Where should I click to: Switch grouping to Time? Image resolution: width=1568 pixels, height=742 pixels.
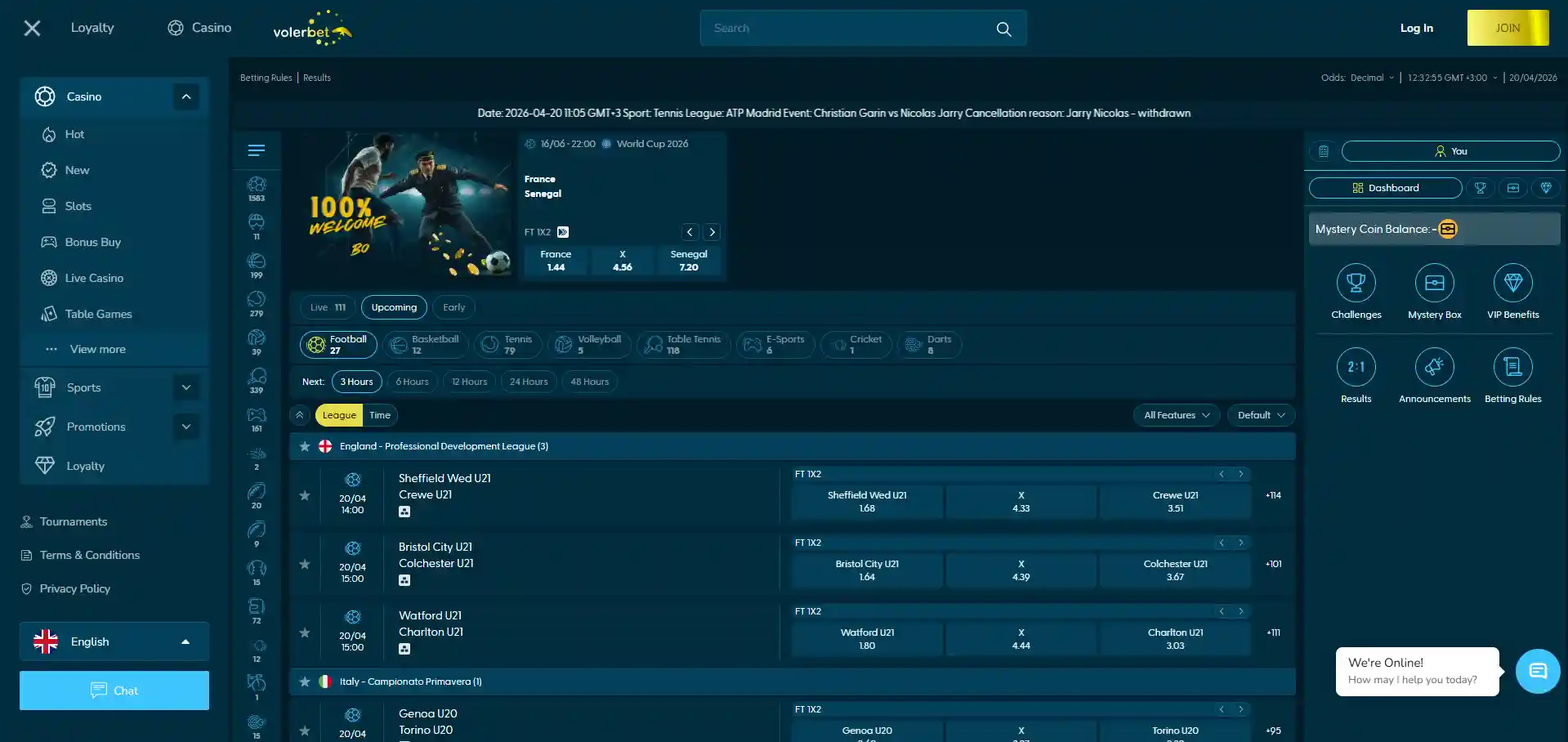(x=380, y=415)
